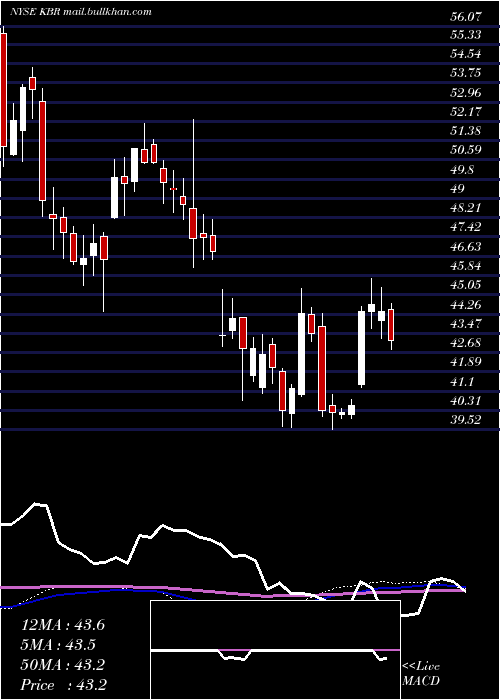
Task: Click the 40.31 price axis label
Action: click(466, 400)
